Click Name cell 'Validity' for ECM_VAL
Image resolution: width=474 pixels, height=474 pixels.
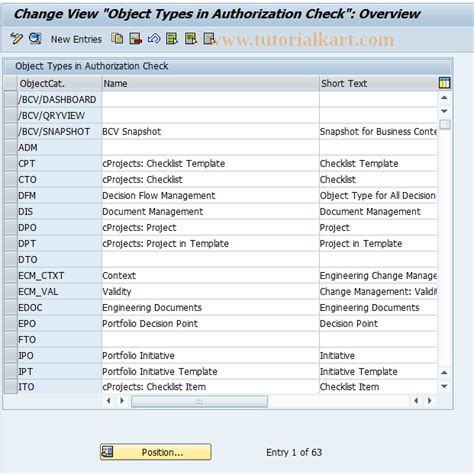[x=210, y=291]
